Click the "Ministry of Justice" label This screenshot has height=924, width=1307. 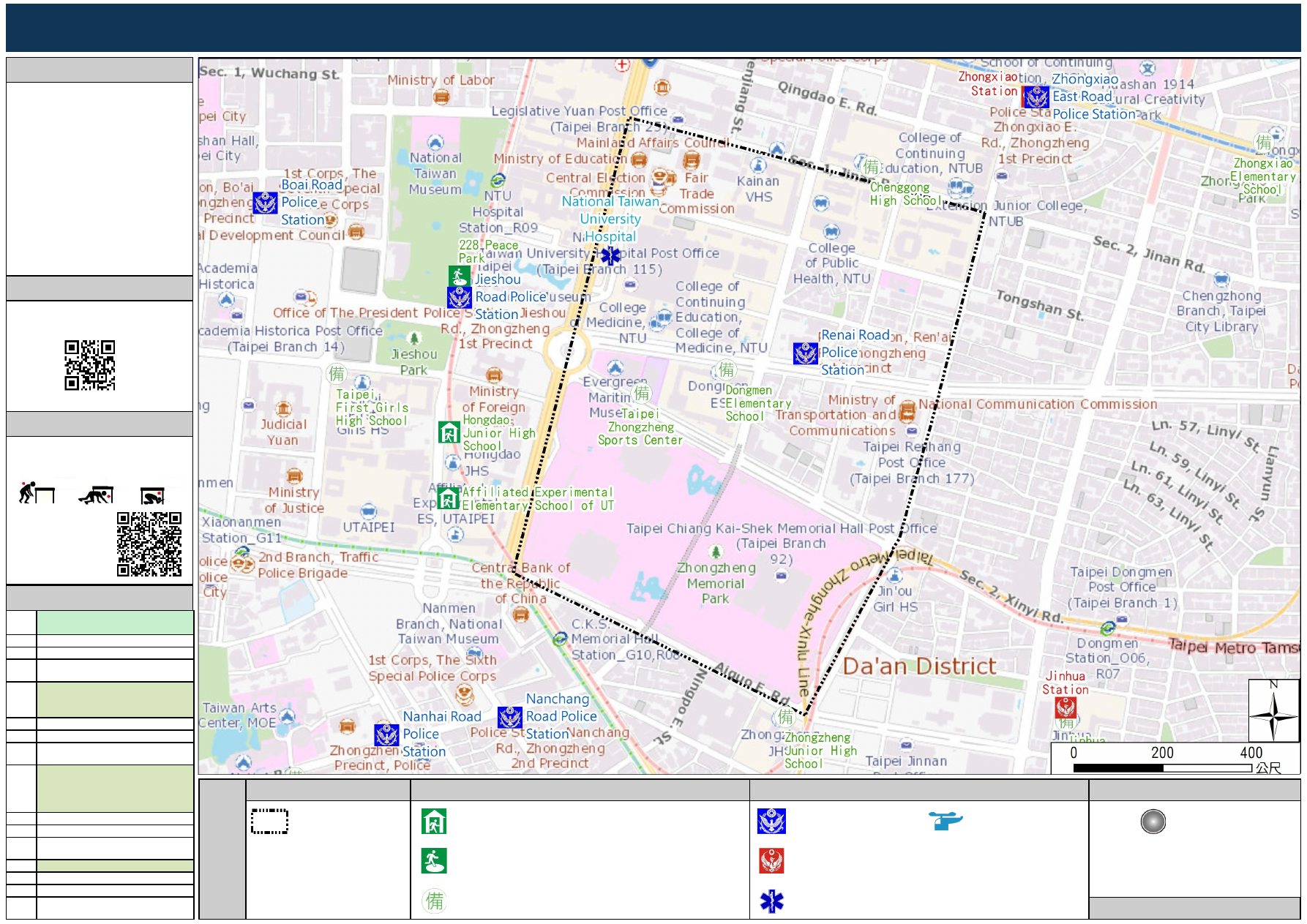(294, 500)
